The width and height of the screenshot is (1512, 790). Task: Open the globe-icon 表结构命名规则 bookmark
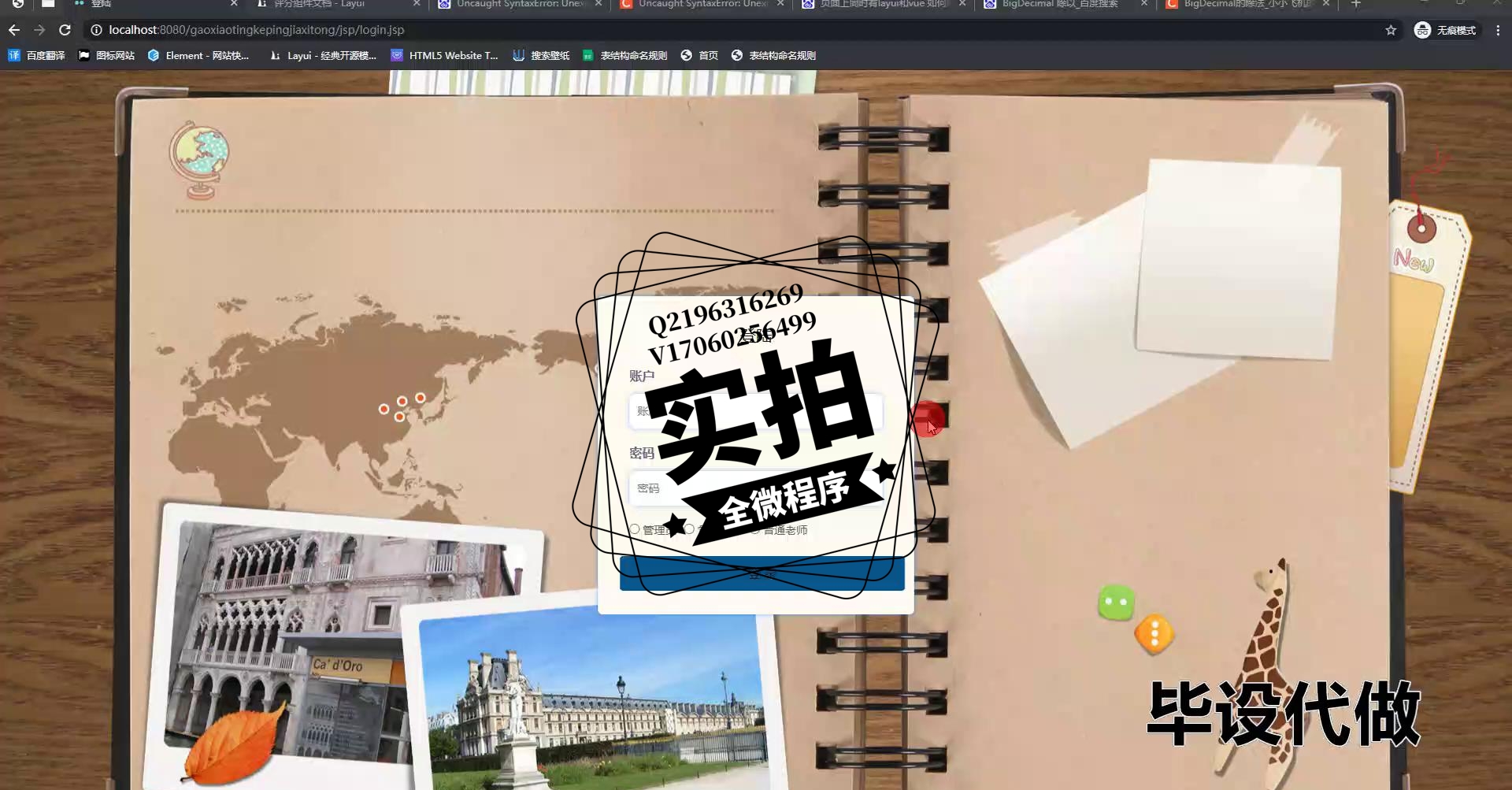(773, 55)
